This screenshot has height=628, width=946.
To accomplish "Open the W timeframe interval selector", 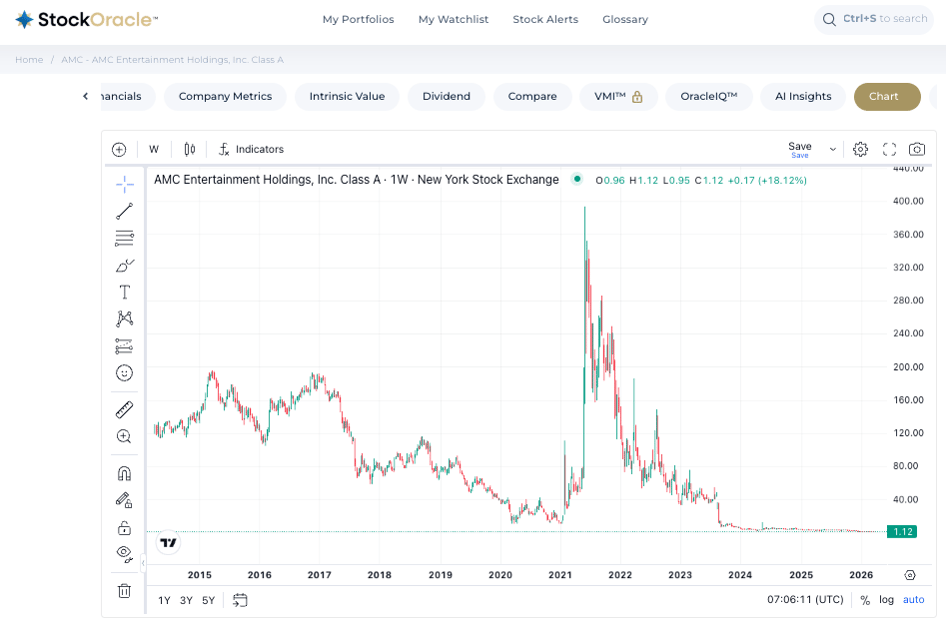I will click(154, 149).
